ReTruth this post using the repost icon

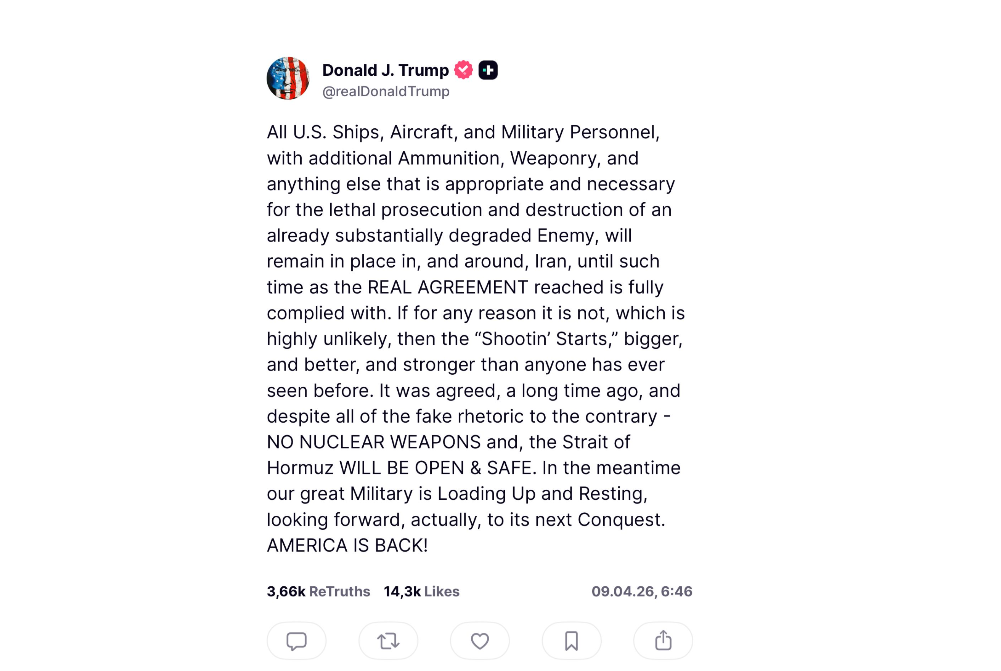(388, 640)
